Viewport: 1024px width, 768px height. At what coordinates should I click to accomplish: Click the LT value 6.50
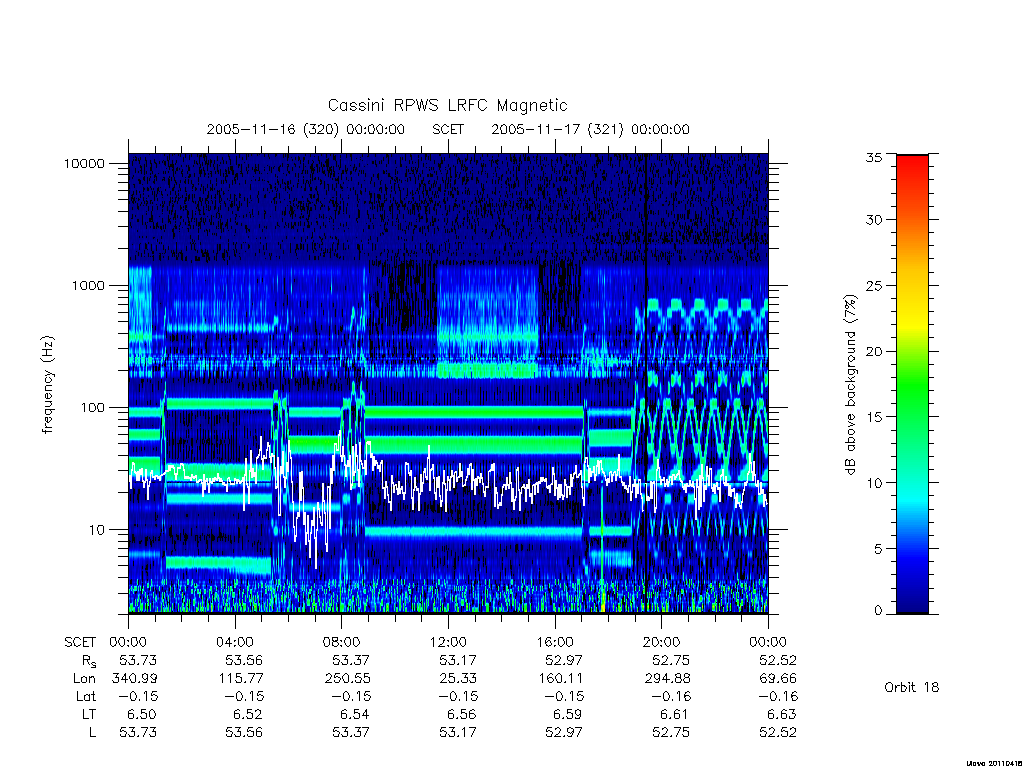pyautogui.click(x=142, y=714)
